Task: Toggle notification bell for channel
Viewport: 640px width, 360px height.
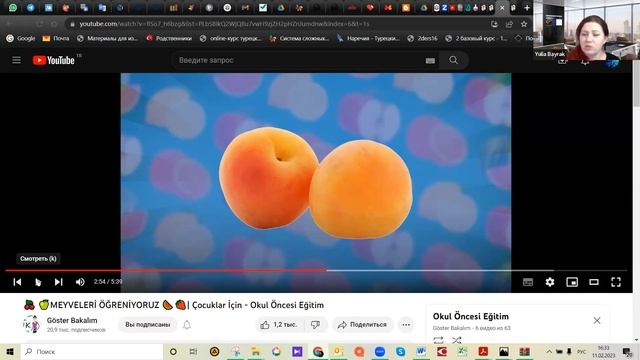Action: (187, 325)
